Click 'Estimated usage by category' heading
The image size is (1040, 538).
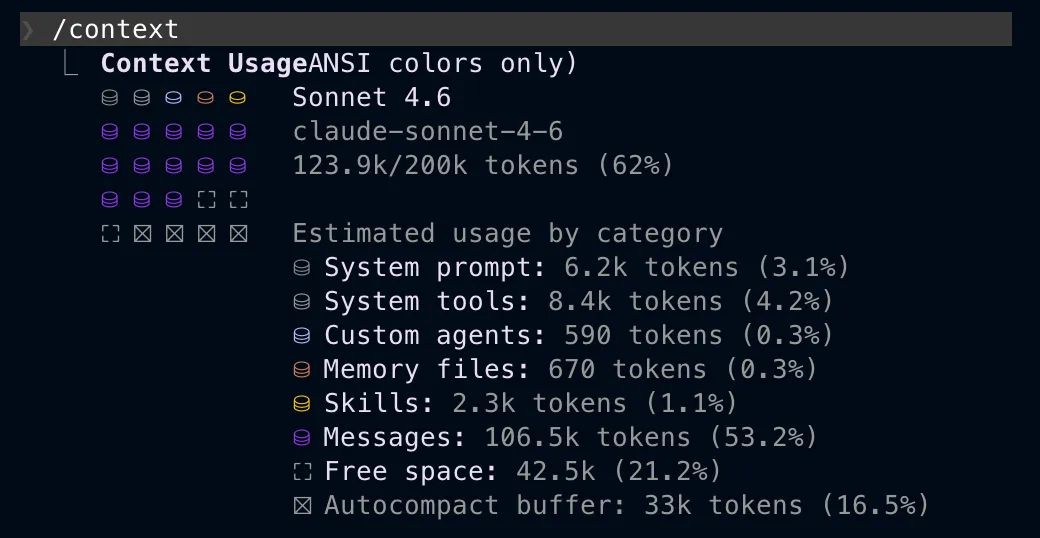click(507, 234)
